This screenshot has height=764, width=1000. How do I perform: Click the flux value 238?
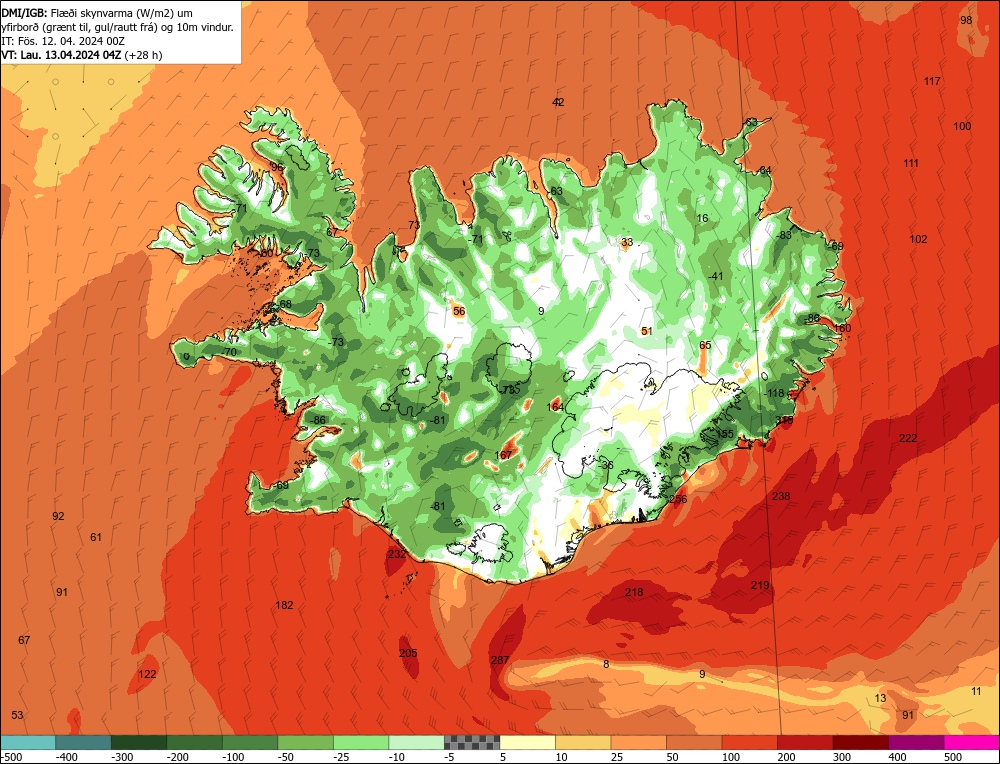tap(781, 496)
